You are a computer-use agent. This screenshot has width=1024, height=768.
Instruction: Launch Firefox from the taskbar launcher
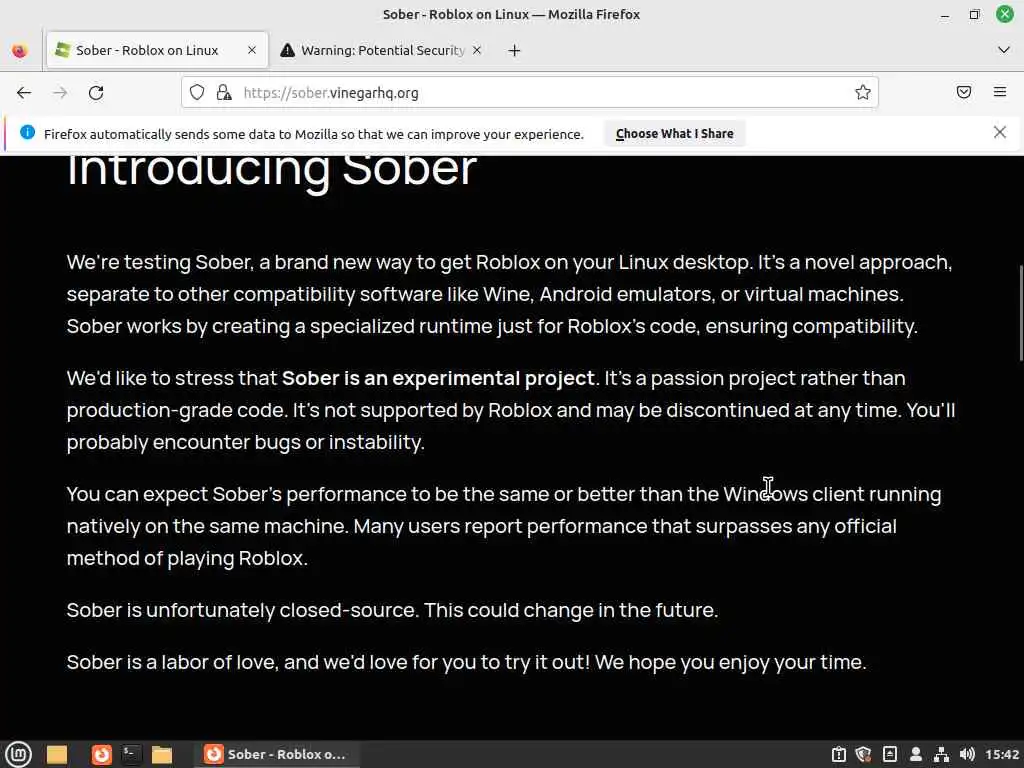[x=101, y=755]
